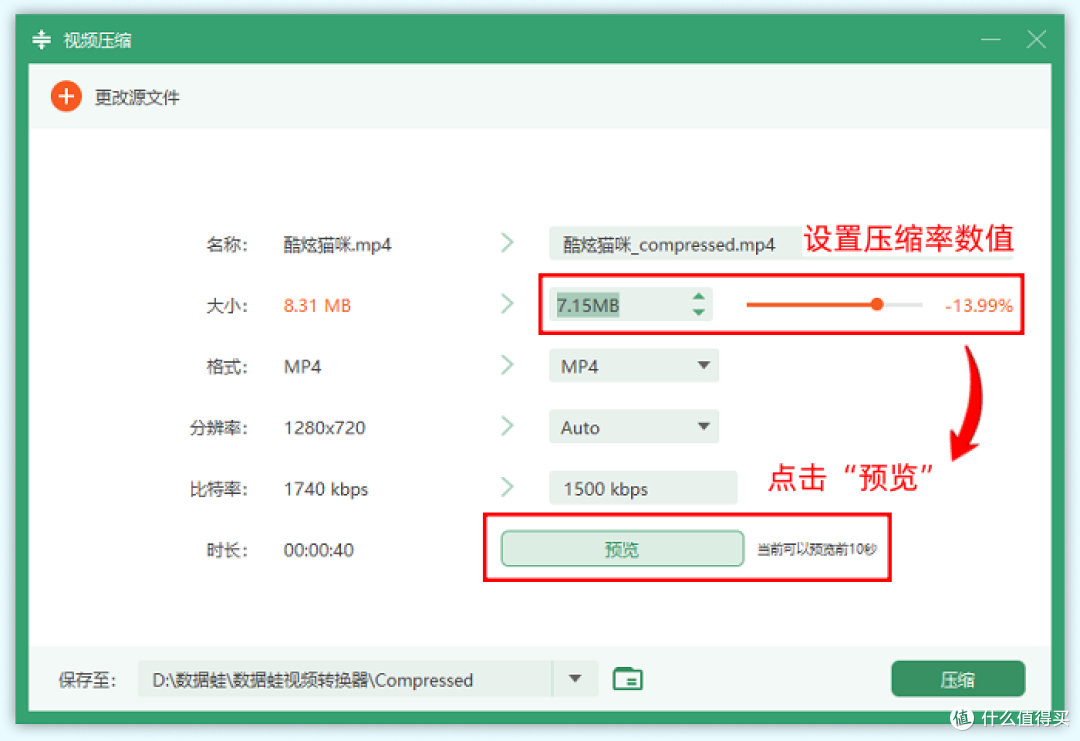Click the chevron arrow in the 分辨率 row
This screenshot has width=1080, height=741.
tap(507, 426)
